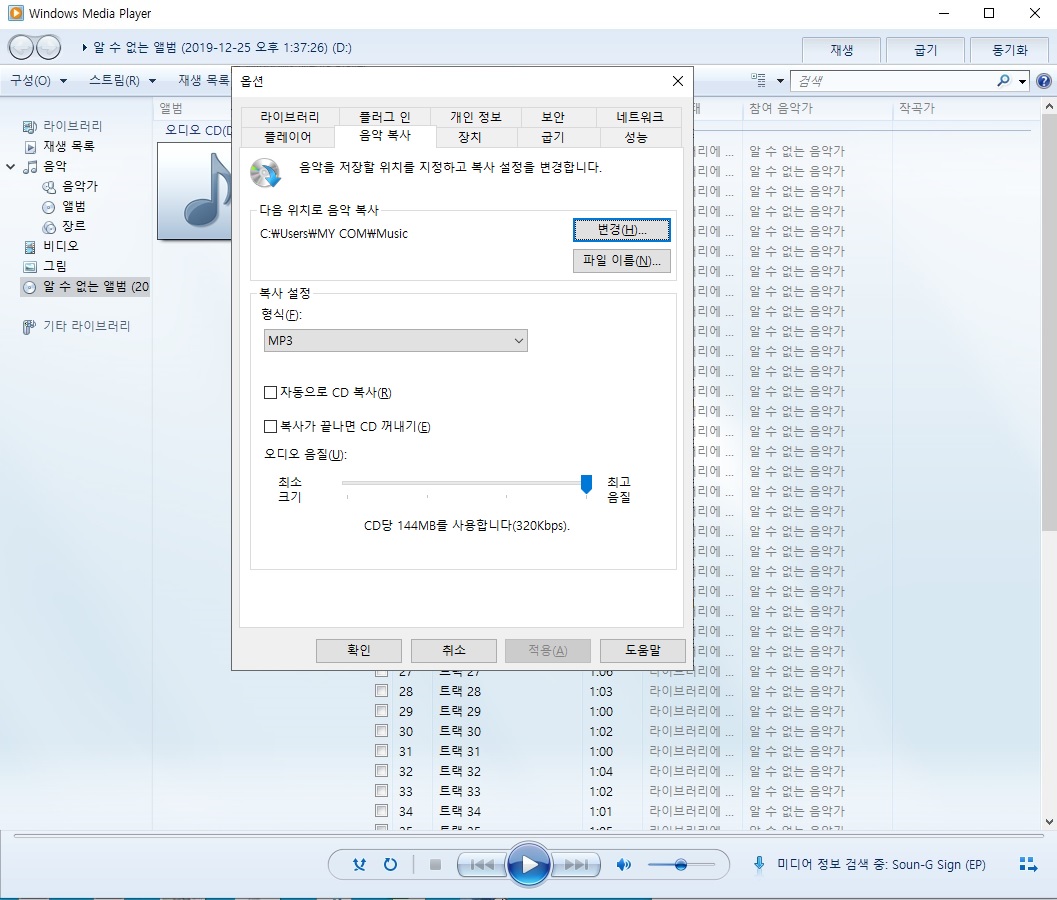The height and width of the screenshot is (900, 1057).
Task: Click the breadcrumb arrow before 알 수 없는 앨범
Action: (x=84, y=48)
